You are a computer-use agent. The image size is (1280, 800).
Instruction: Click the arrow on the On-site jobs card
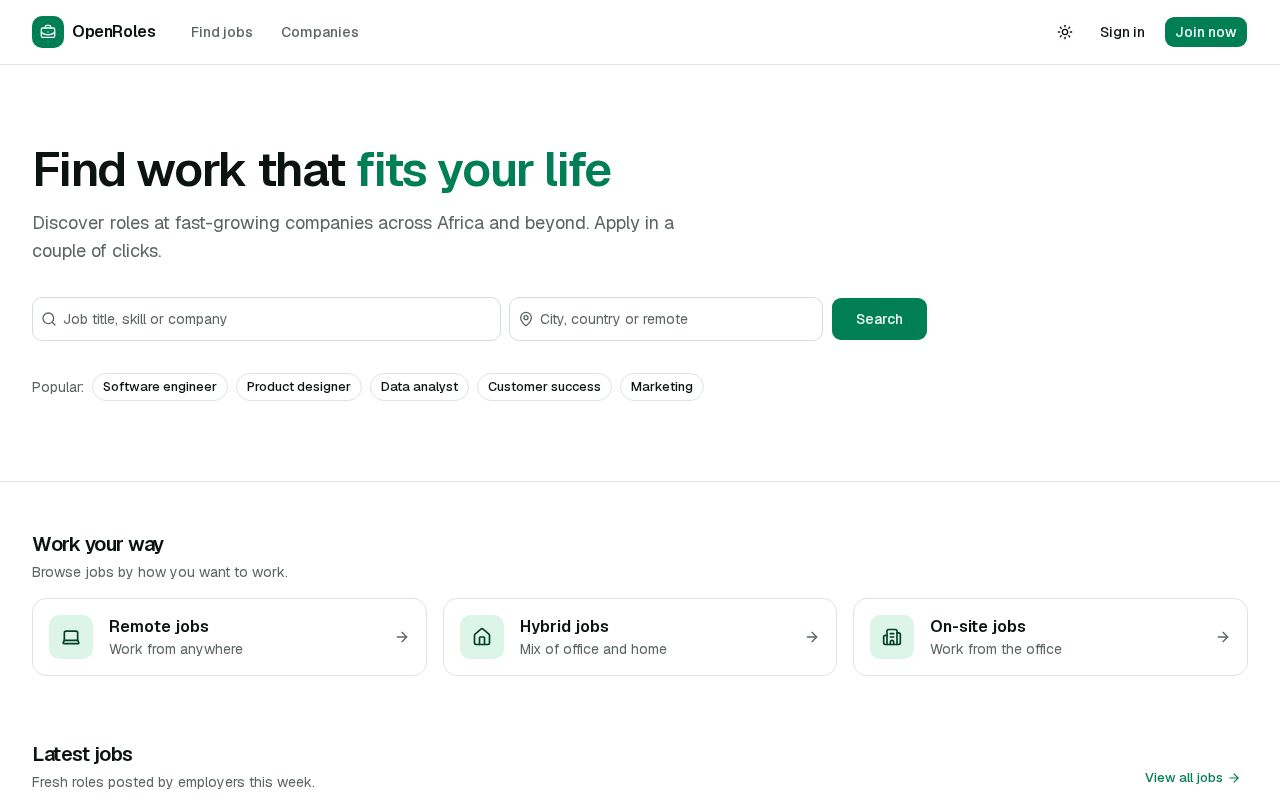1223,637
